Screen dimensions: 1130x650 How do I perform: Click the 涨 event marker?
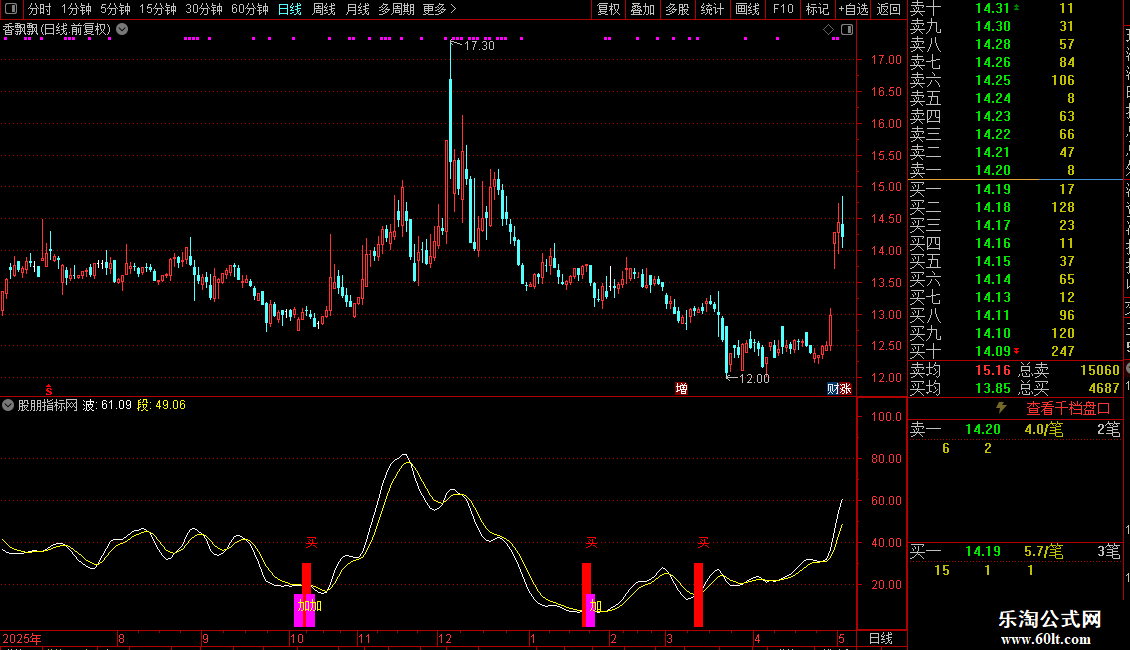click(845, 388)
